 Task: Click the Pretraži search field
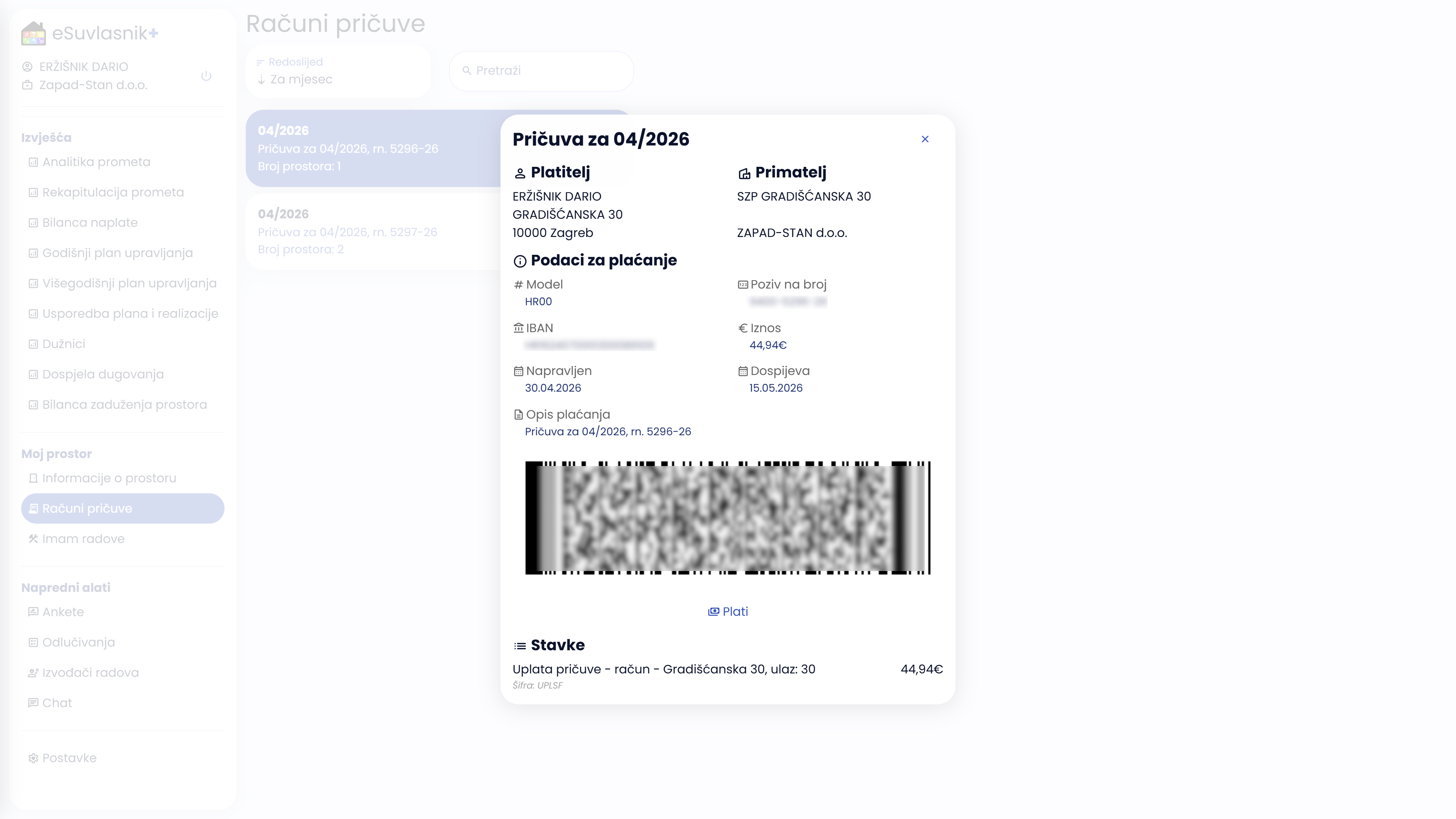click(x=541, y=71)
